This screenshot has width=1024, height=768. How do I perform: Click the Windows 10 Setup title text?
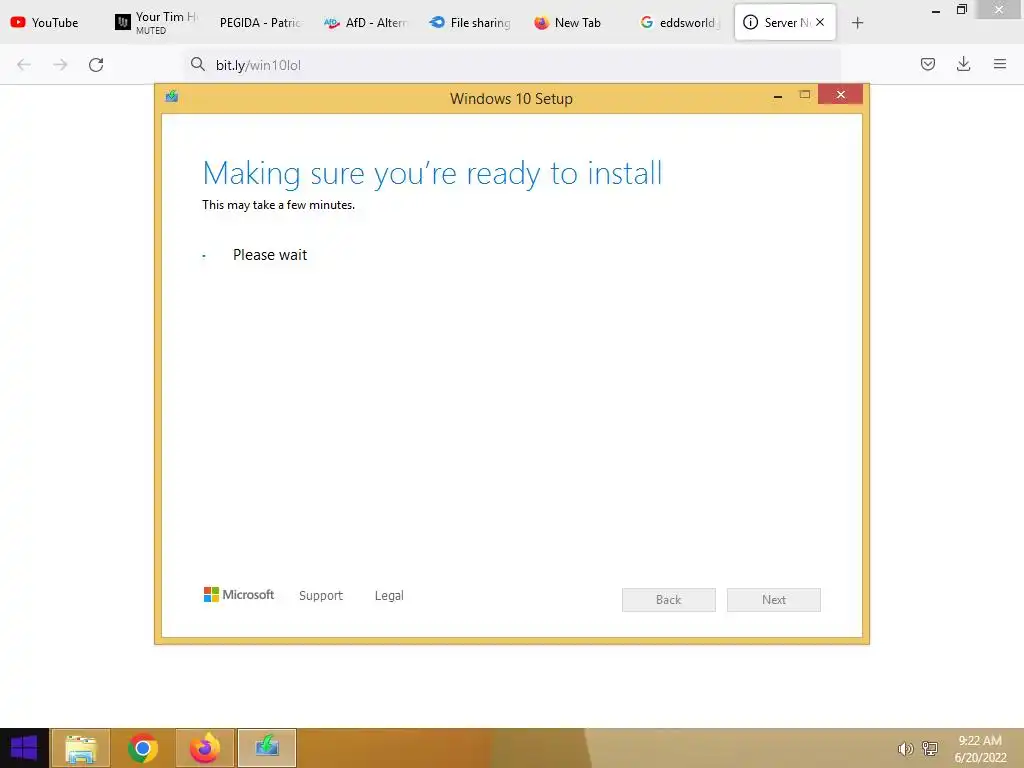511,99
